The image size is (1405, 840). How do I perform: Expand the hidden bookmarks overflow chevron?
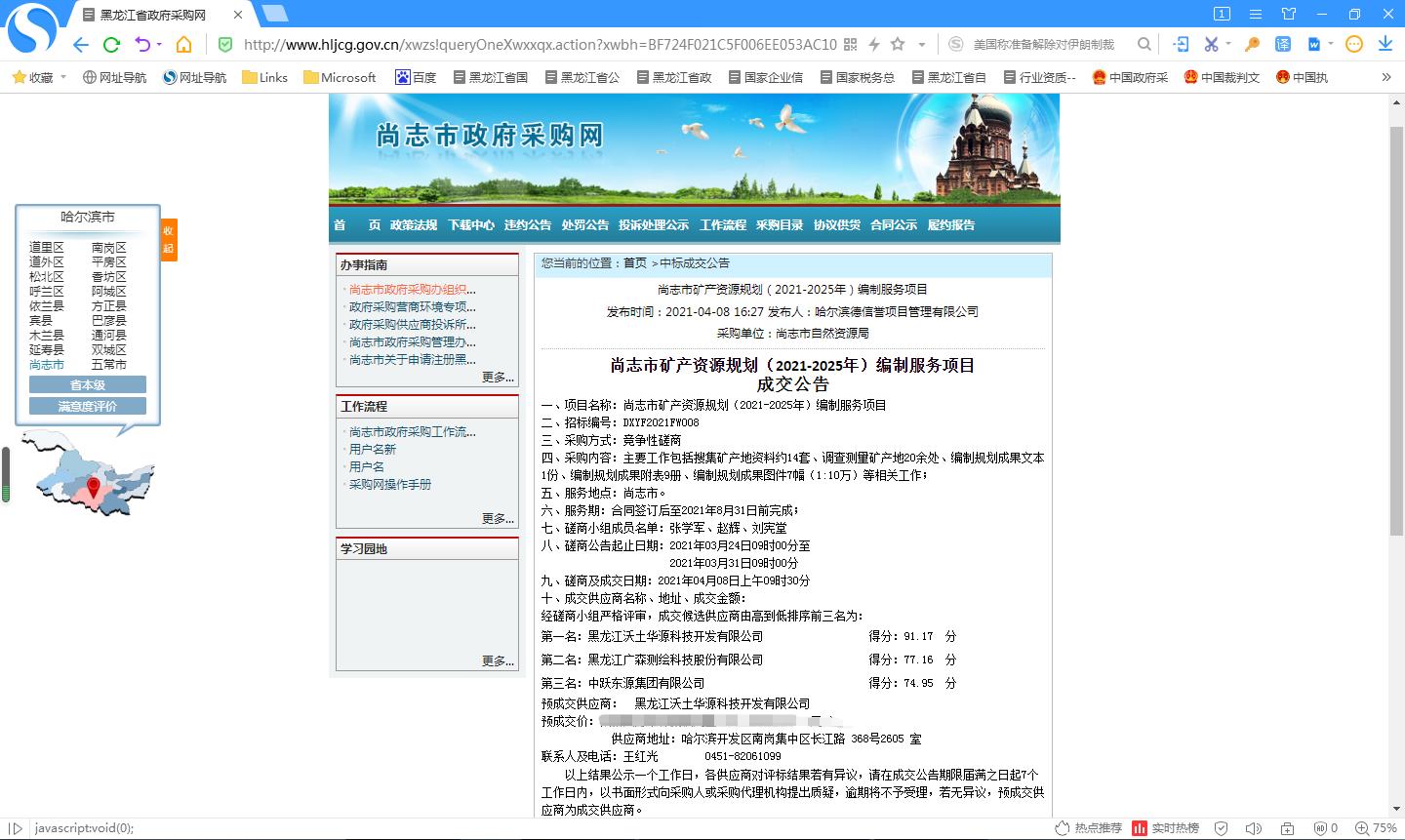[1386, 77]
